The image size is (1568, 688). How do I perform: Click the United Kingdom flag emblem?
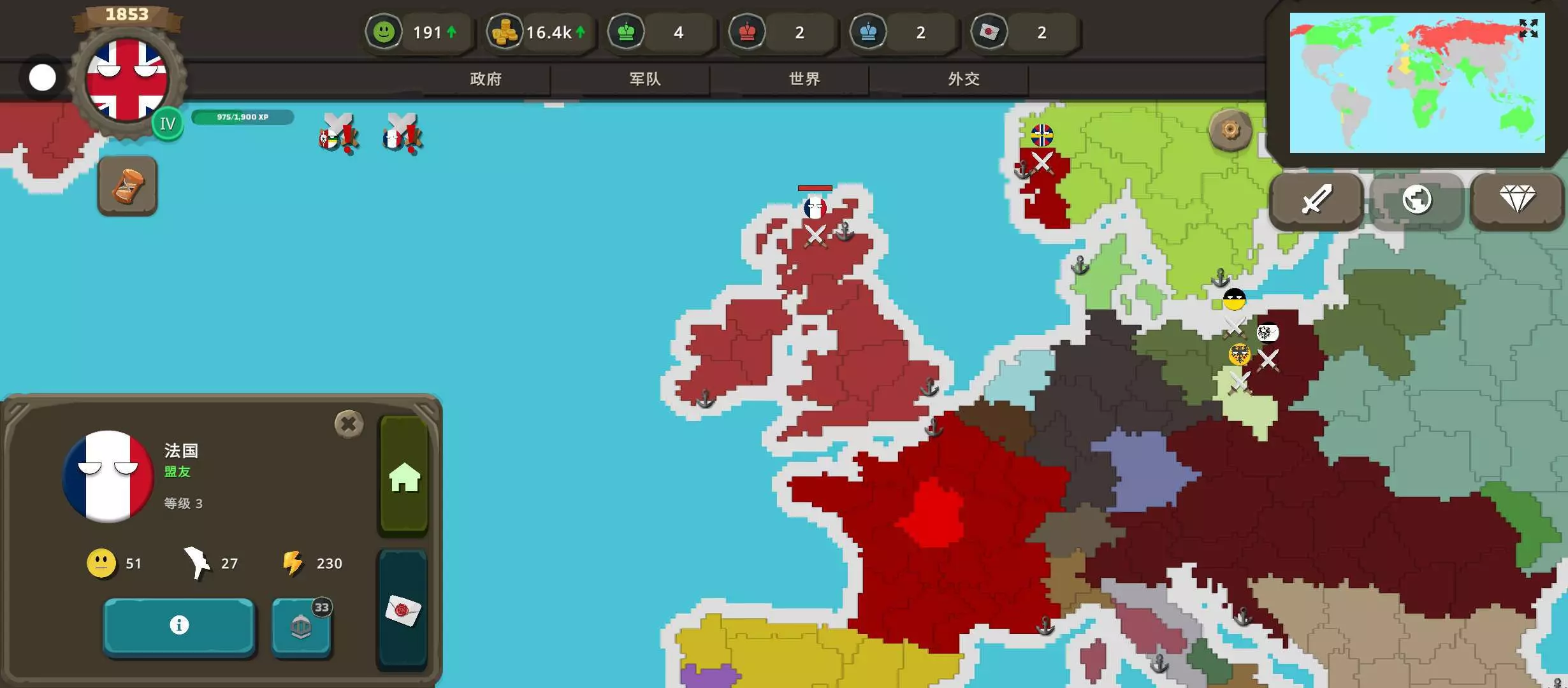pyautogui.click(x=127, y=80)
